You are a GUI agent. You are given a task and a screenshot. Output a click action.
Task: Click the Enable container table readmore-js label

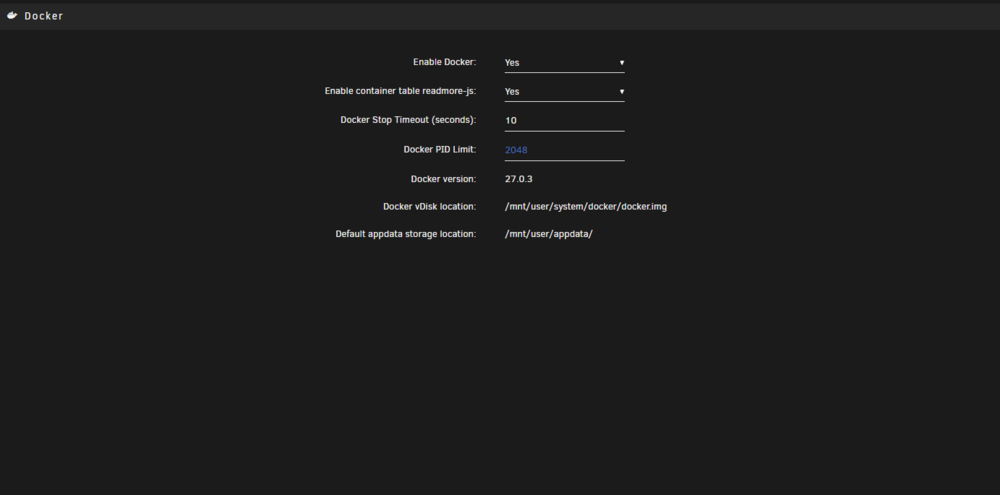click(x=401, y=91)
